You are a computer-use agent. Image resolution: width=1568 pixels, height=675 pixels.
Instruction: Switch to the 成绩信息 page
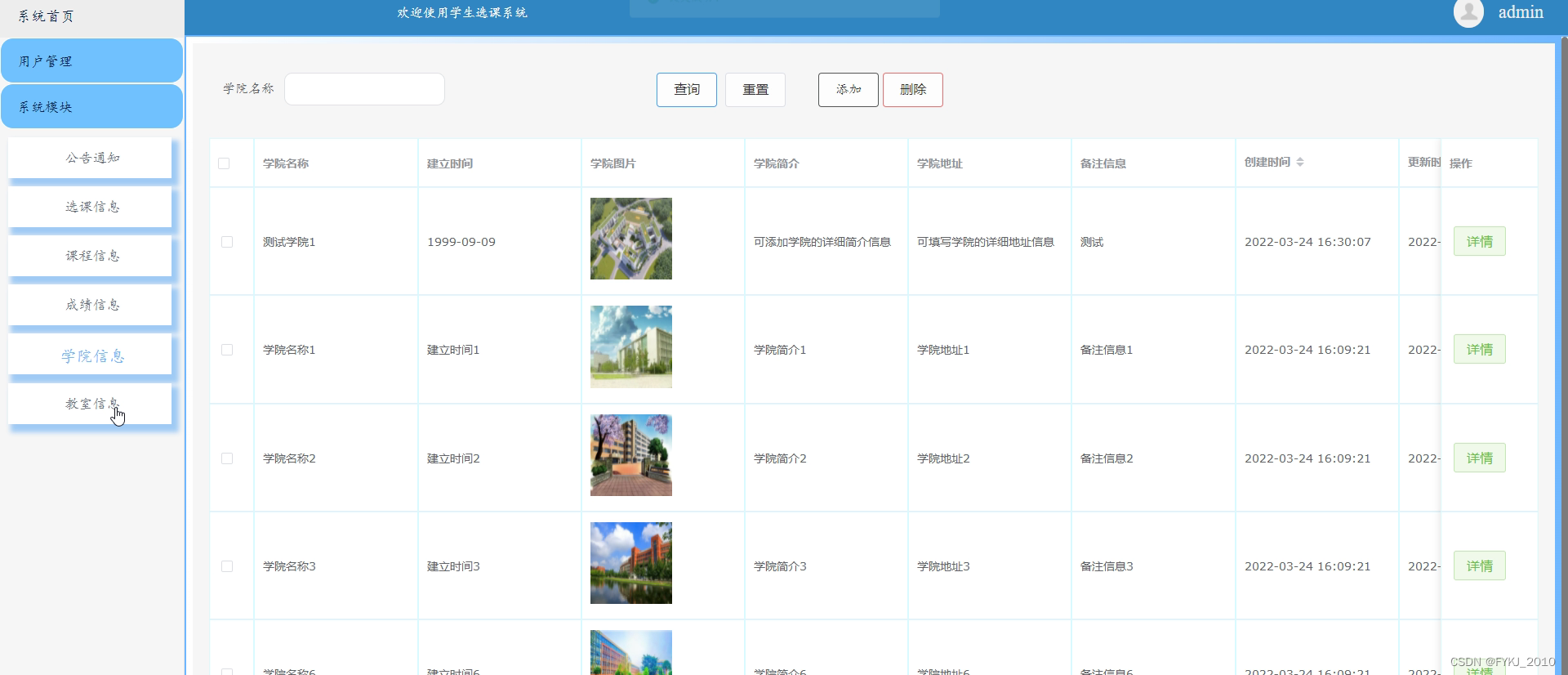[91, 305]
